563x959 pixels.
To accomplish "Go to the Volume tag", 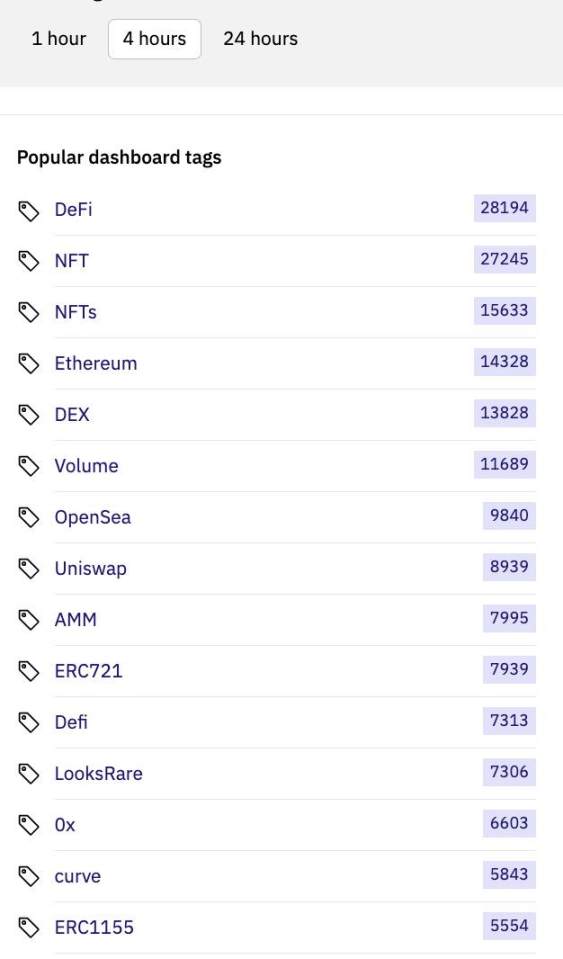I will pos(86,466).
